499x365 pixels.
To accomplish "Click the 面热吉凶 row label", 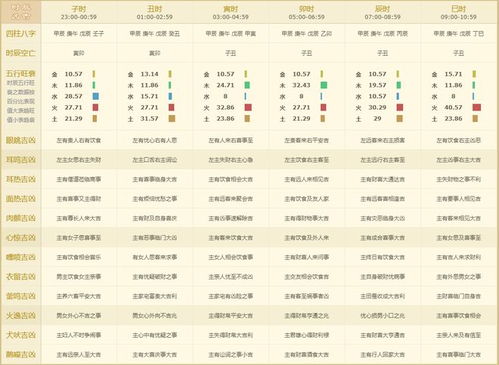I will [x=21, y=199].
